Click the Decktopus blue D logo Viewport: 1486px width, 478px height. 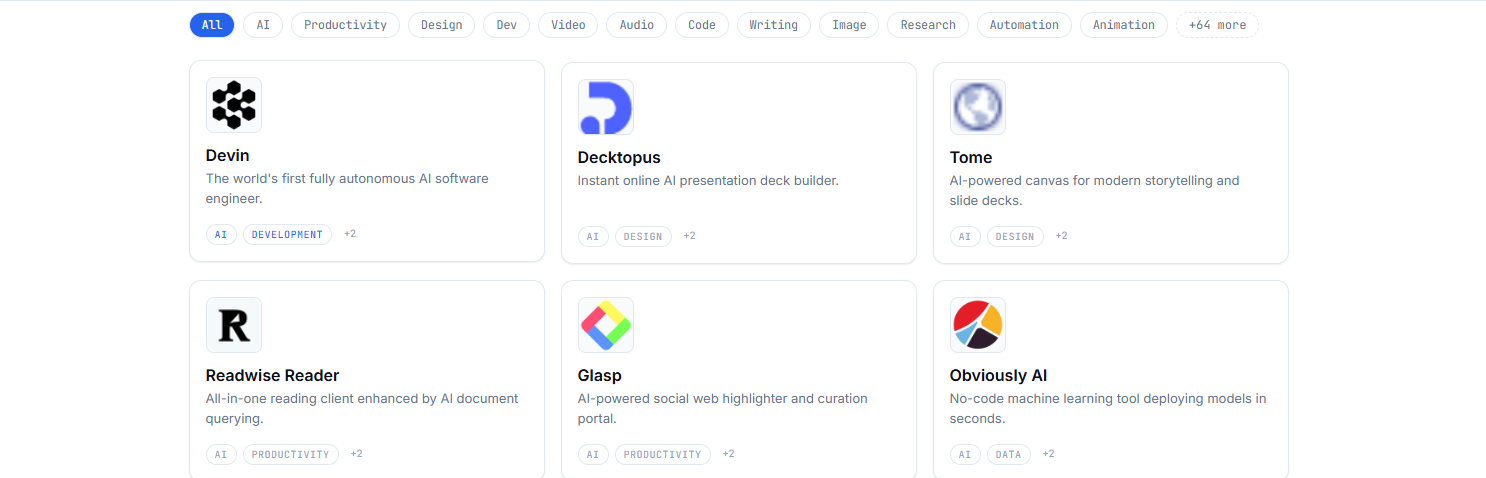click(606, 107)
